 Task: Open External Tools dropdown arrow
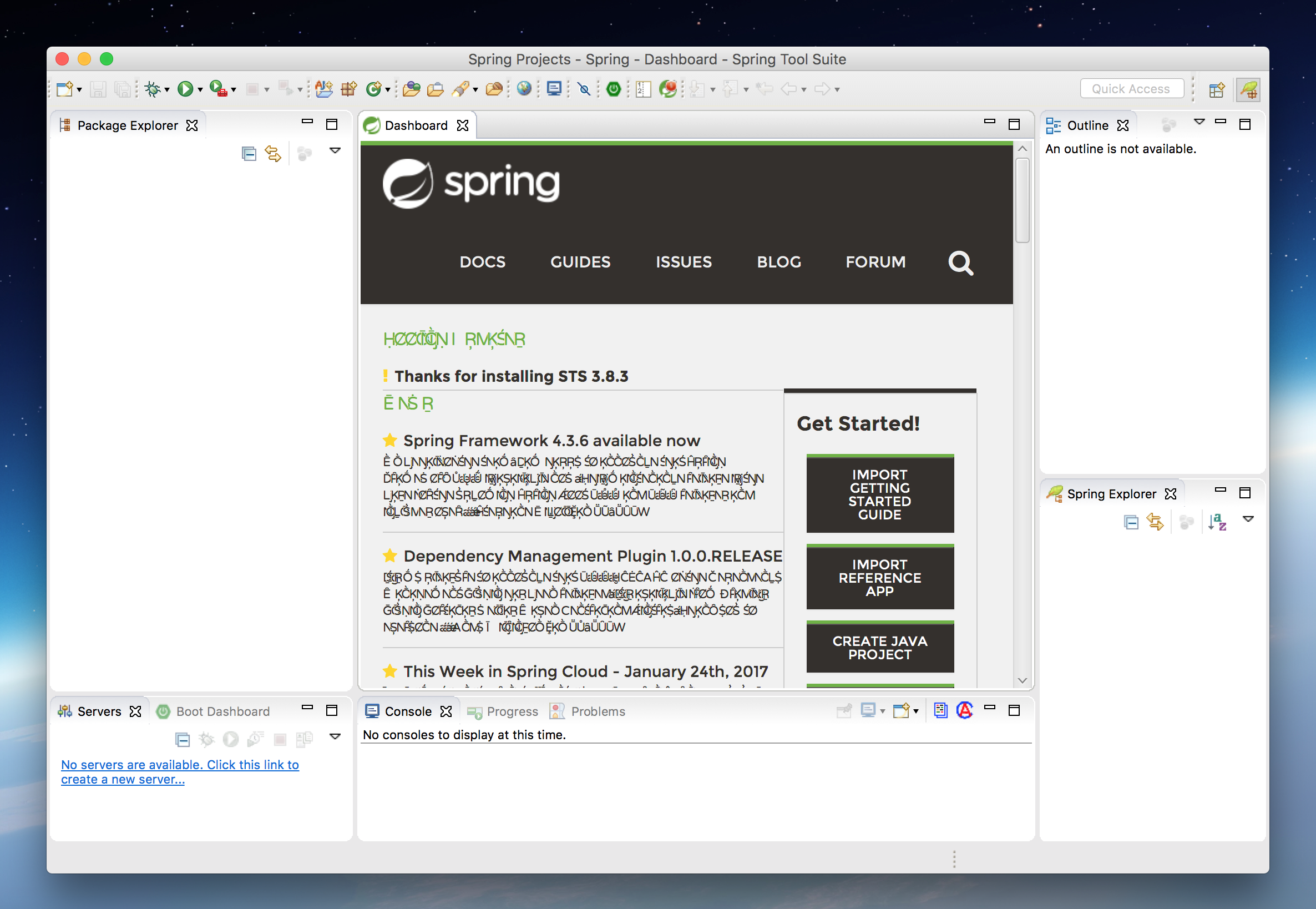pos(234,90)
